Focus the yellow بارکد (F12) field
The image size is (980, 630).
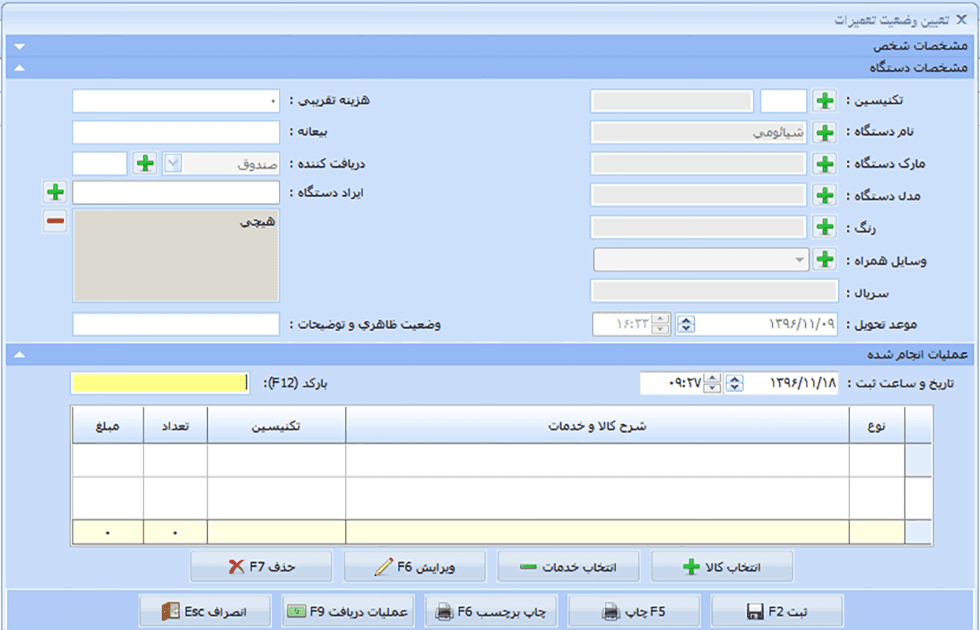tap(160, 383)
